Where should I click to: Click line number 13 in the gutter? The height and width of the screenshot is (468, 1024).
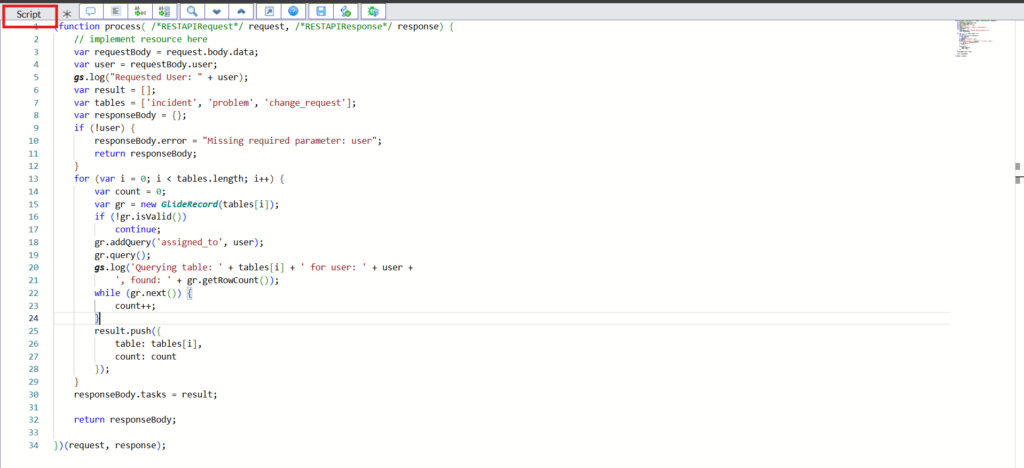click(x=33, y=178)
